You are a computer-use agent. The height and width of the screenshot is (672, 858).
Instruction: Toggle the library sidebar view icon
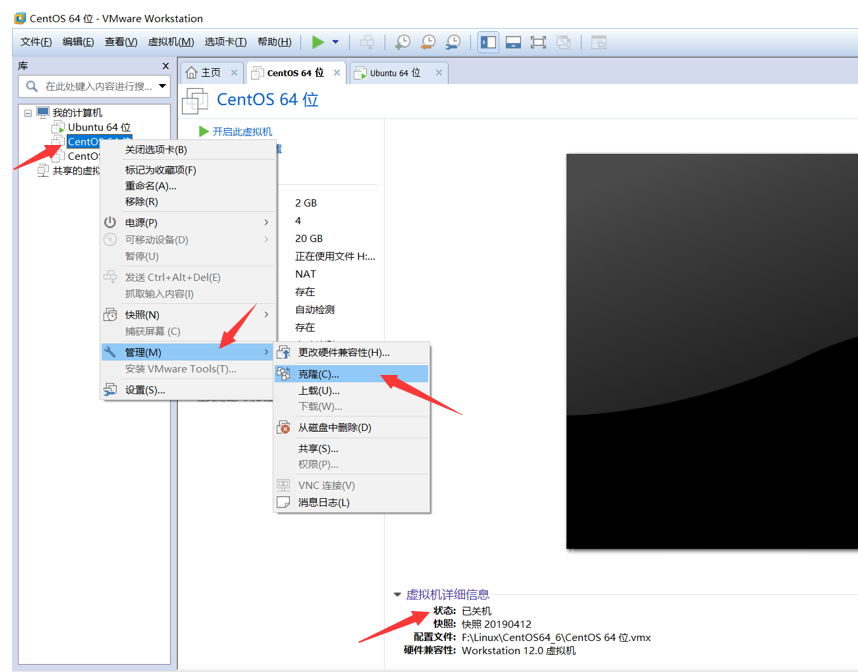coord(488,42)
